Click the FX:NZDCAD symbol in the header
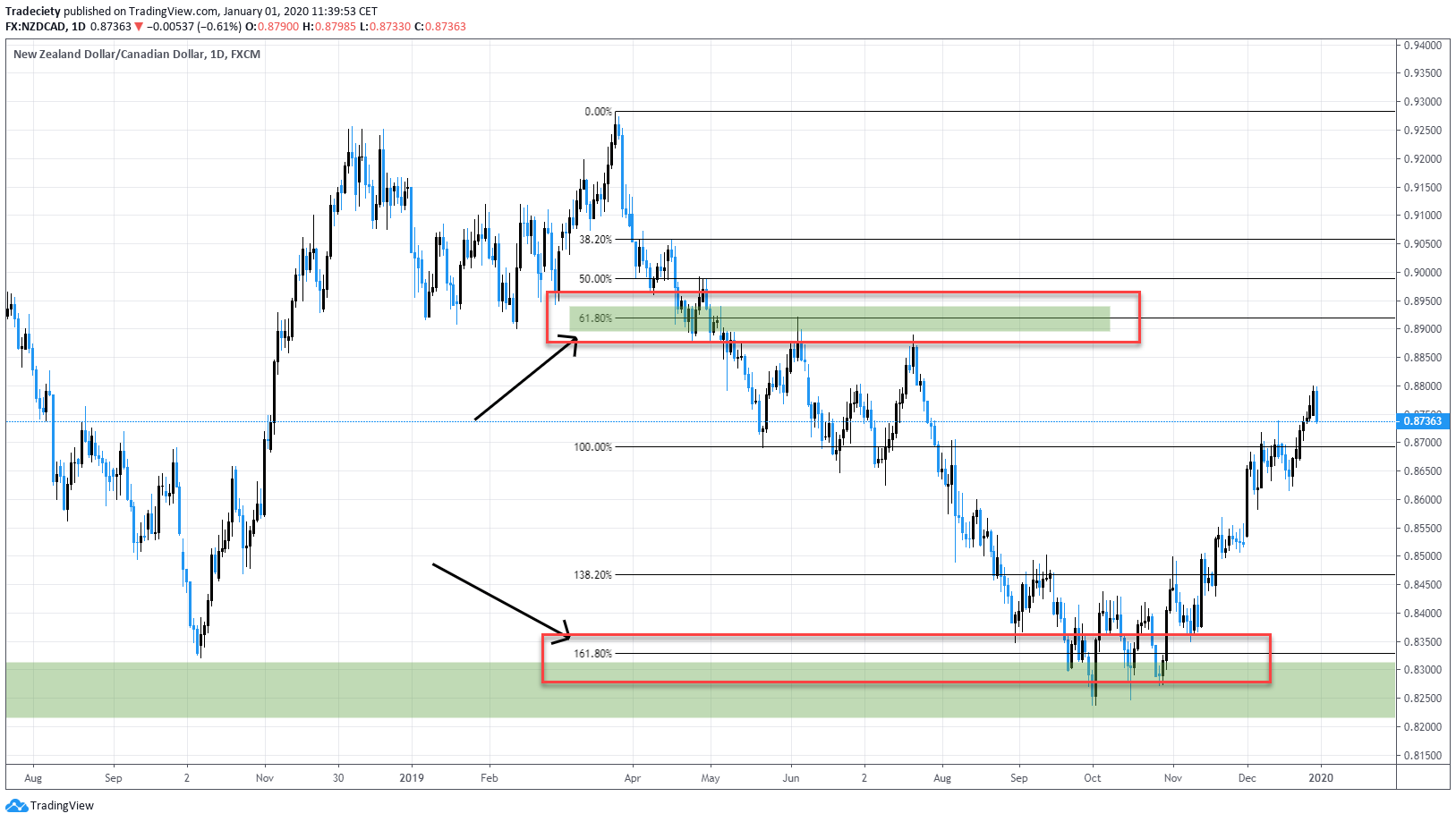Screen dimensions: 1456x822 (x=36, y=27)
